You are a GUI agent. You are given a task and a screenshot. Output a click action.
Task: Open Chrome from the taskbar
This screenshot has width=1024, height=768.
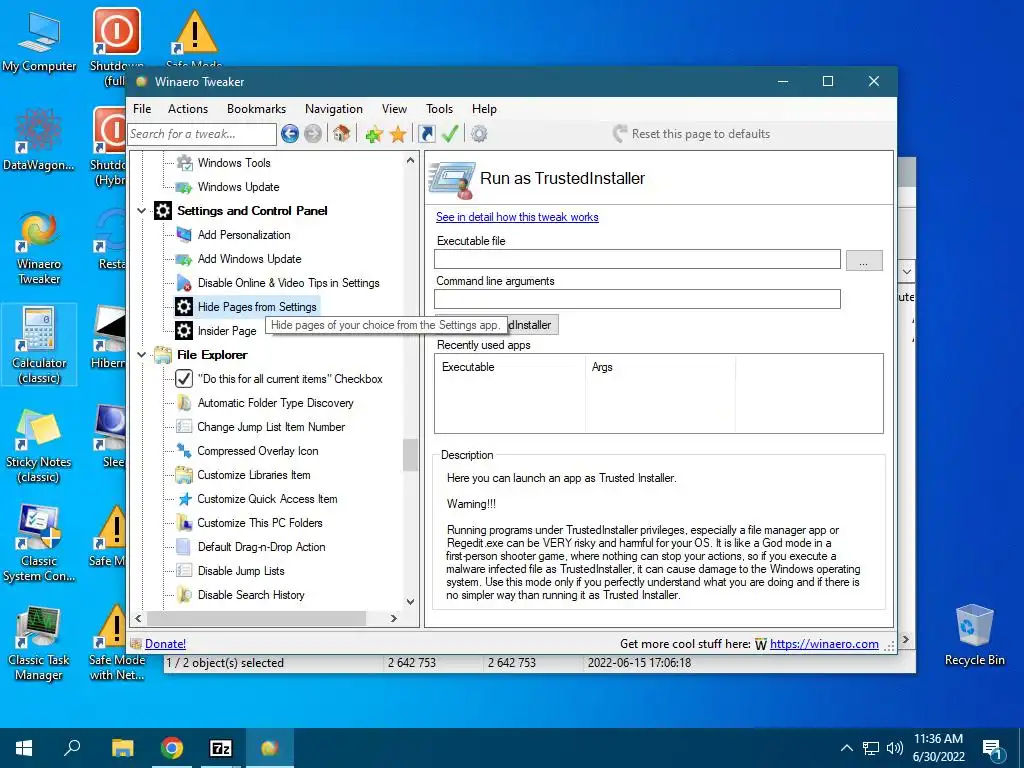(172, 748)
